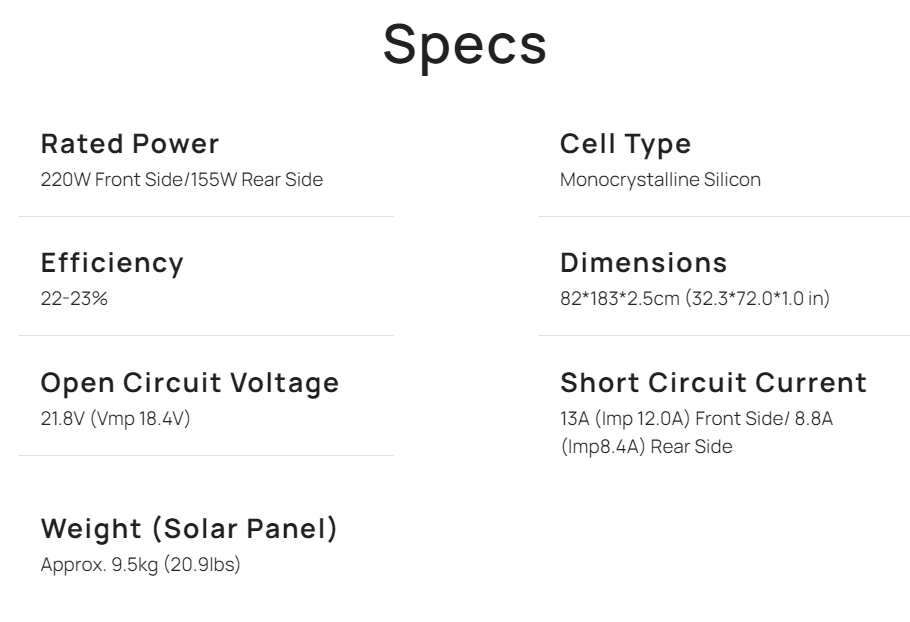Click the 22-23% efficiency value
This screenshot has width=910, height=622.
coord(74,299)
